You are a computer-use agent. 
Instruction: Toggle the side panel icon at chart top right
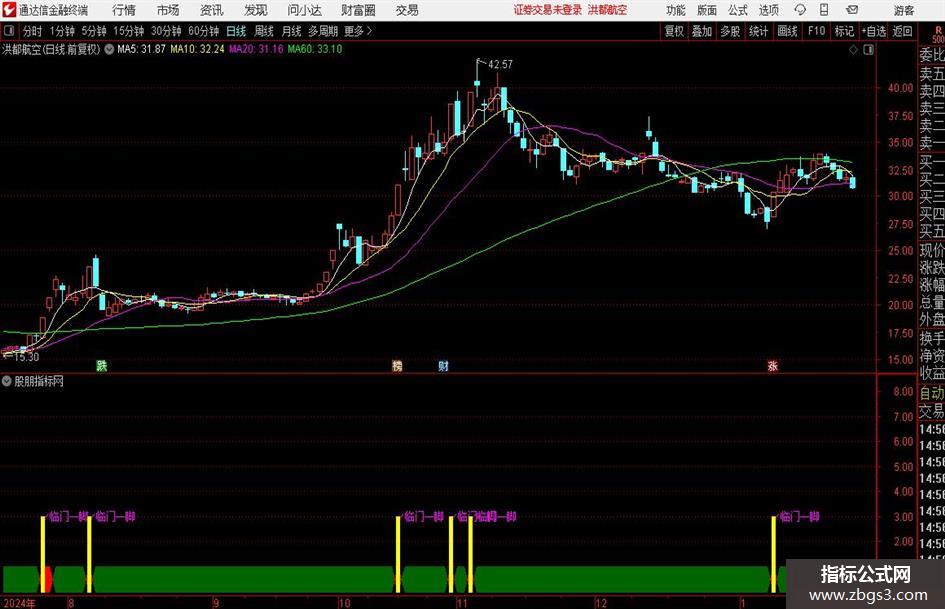(868, 50)
